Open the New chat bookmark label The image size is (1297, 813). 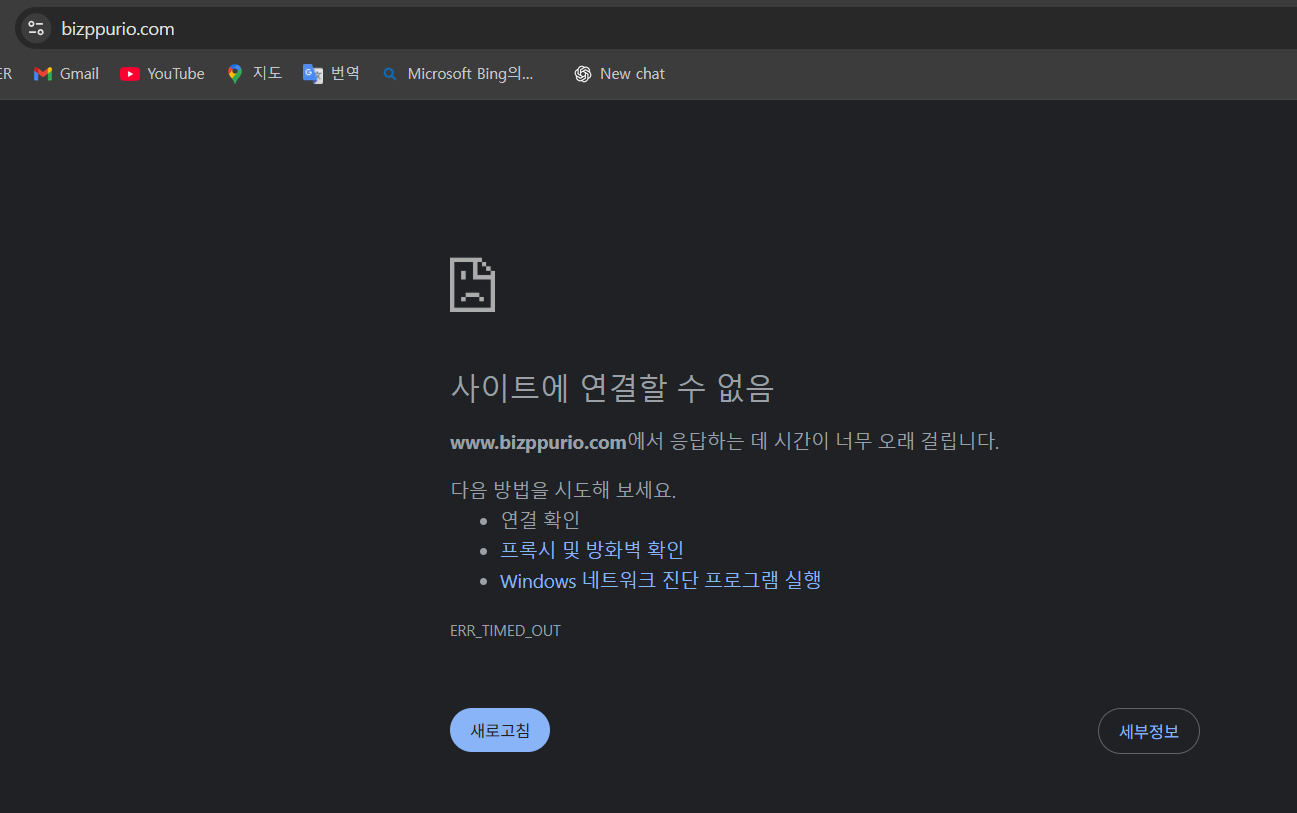[x=632, y=74]
